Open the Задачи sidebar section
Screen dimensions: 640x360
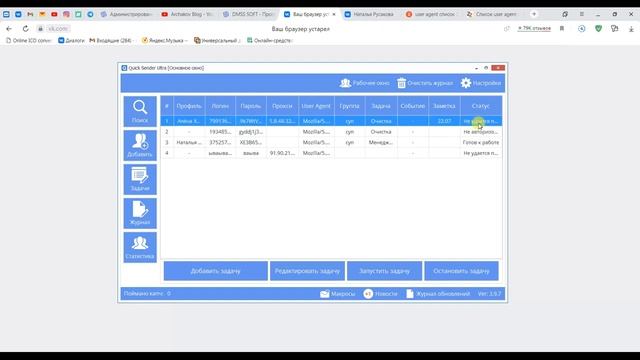coord(140,179)
